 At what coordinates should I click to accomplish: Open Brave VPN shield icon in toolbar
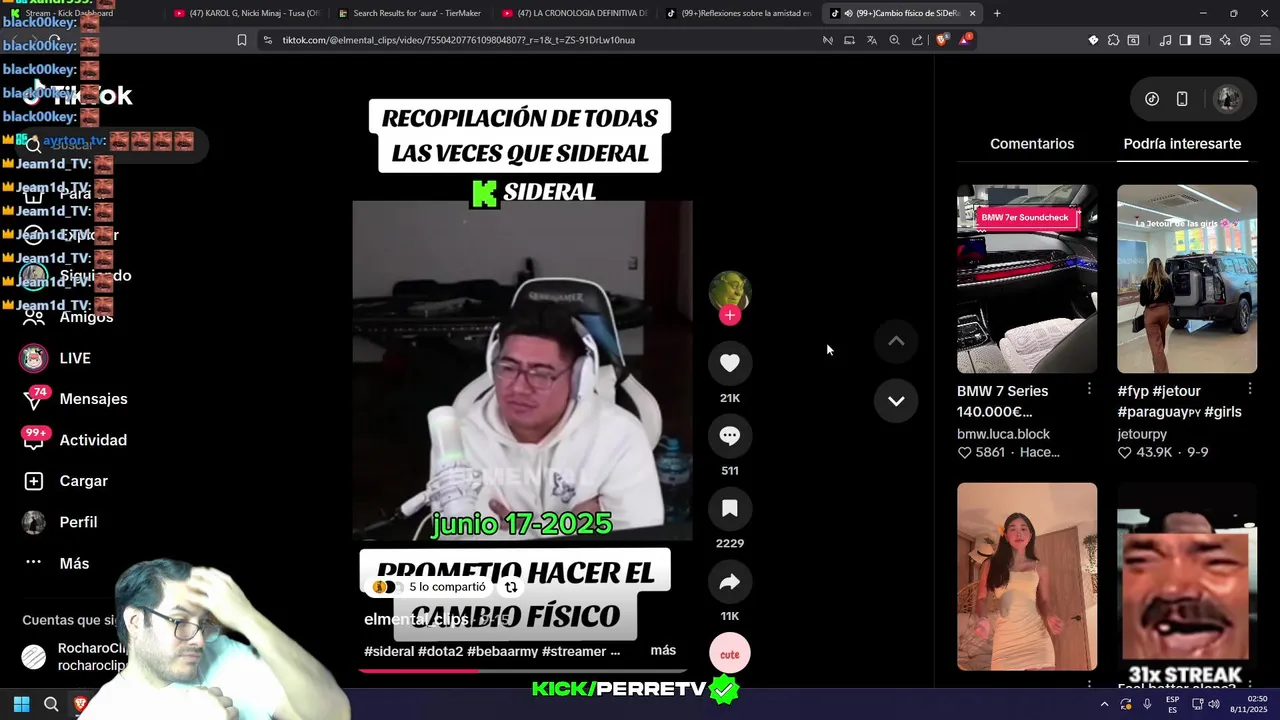pyautogui.click(x=1245, y=40)
